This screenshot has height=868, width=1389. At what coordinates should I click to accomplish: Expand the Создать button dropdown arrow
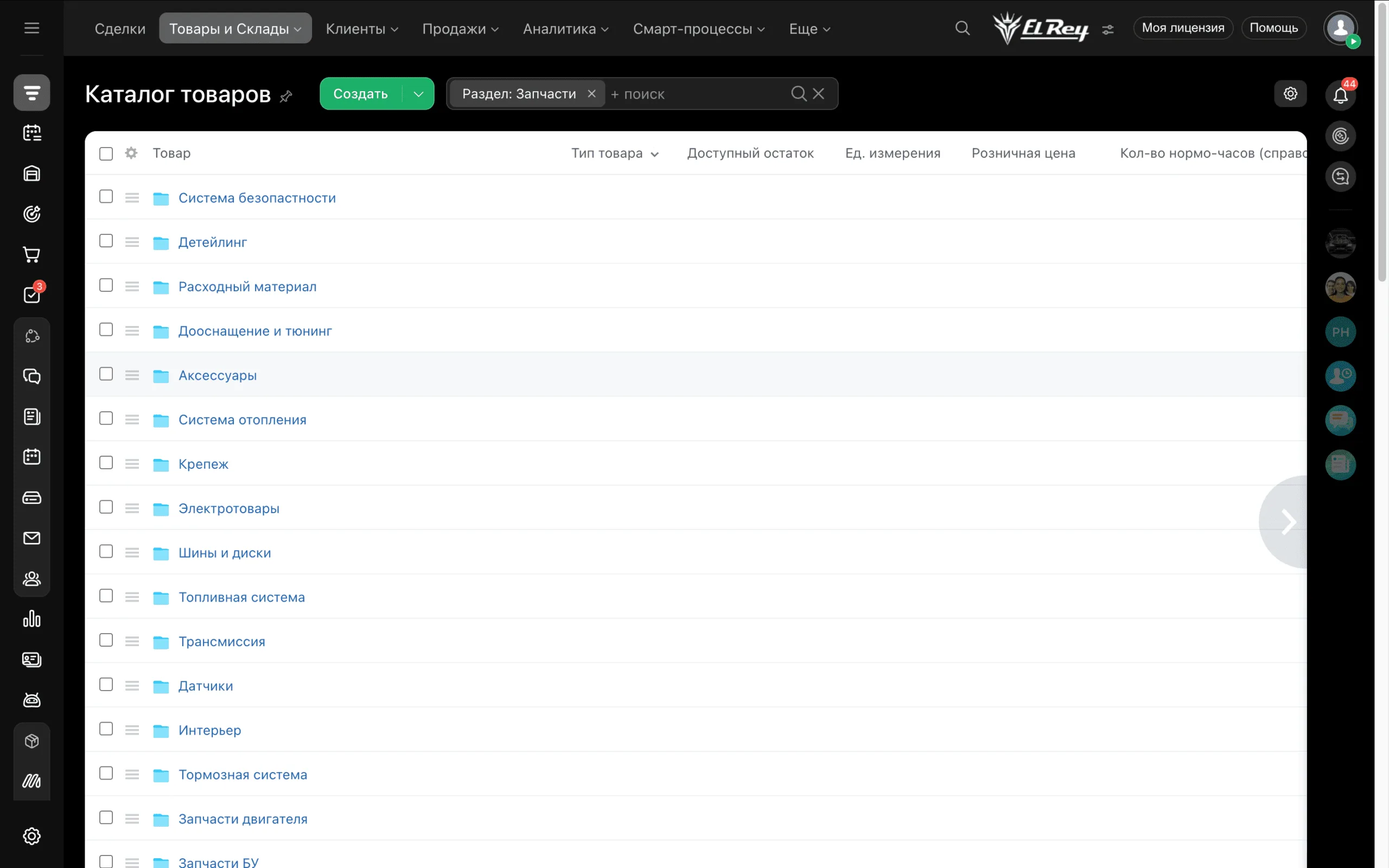click(418, 93)
